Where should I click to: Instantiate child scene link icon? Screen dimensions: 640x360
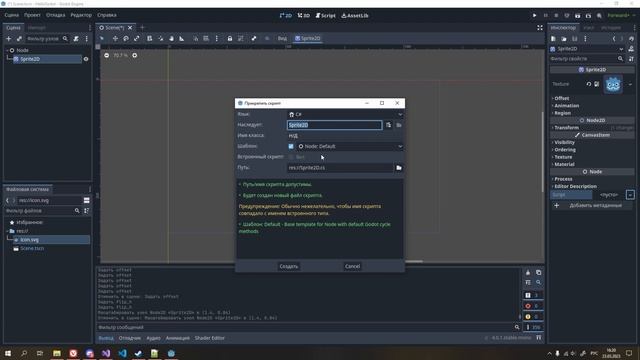[19, 39]
